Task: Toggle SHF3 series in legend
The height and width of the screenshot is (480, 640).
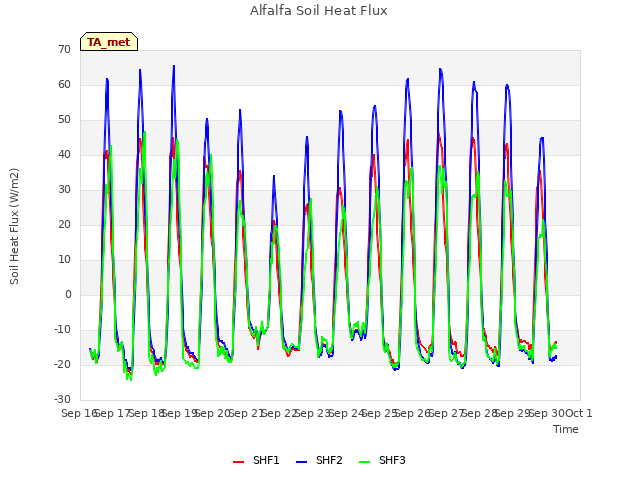Action: coord(382,460)
